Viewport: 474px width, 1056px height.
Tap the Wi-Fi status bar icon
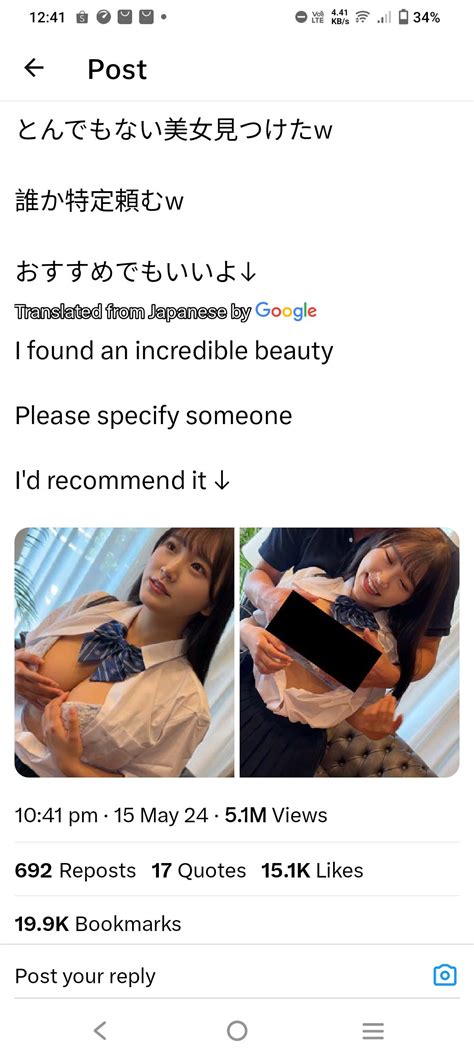(364, 18)
